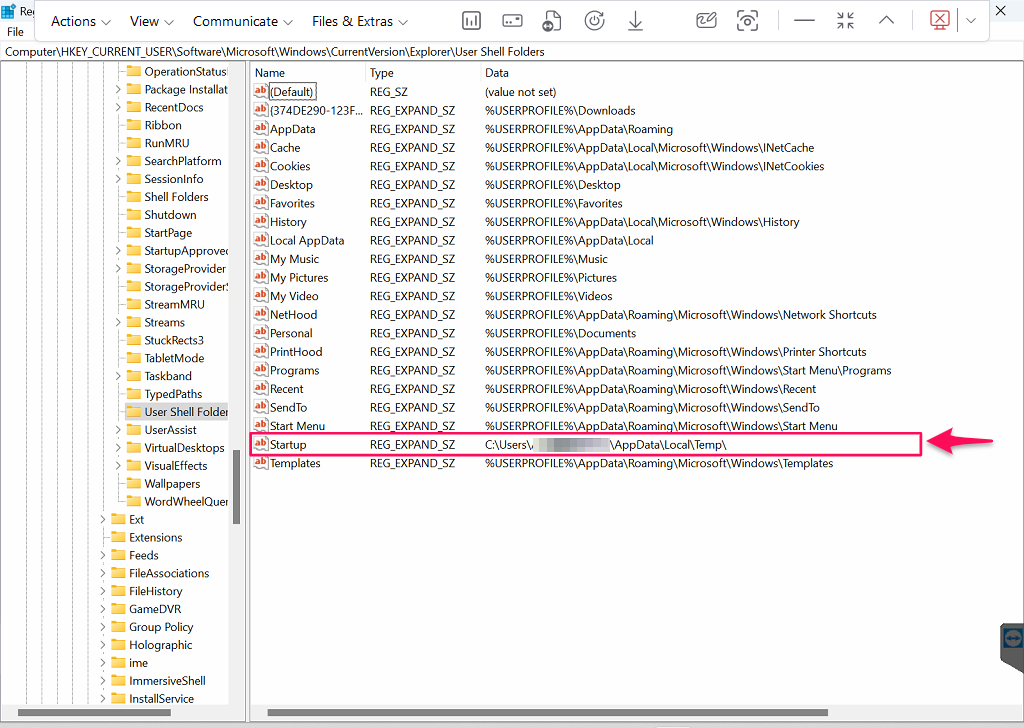The height and width of the screenshot is (728, 1024).
Task: Take a screenshot using the camera icon
Action: pos(747,21)
